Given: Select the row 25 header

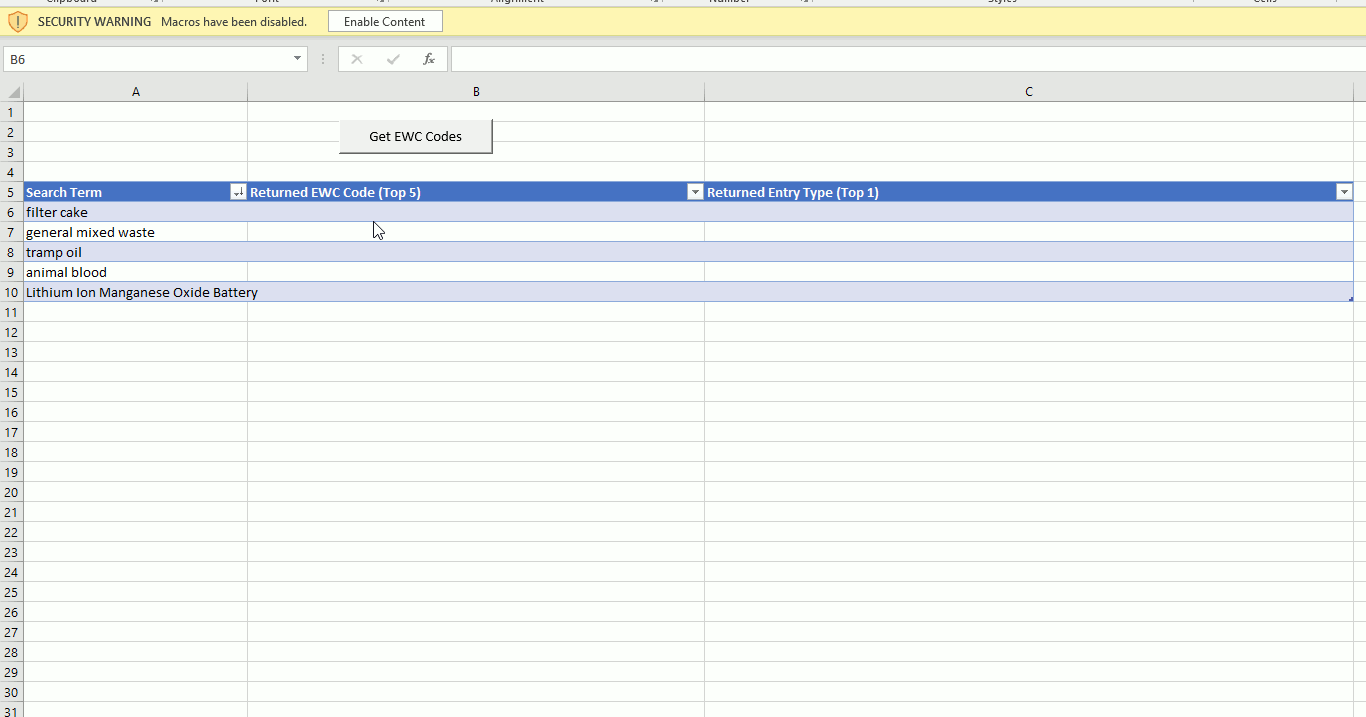Looking at the screenshot, I should [x=12, y=592].
